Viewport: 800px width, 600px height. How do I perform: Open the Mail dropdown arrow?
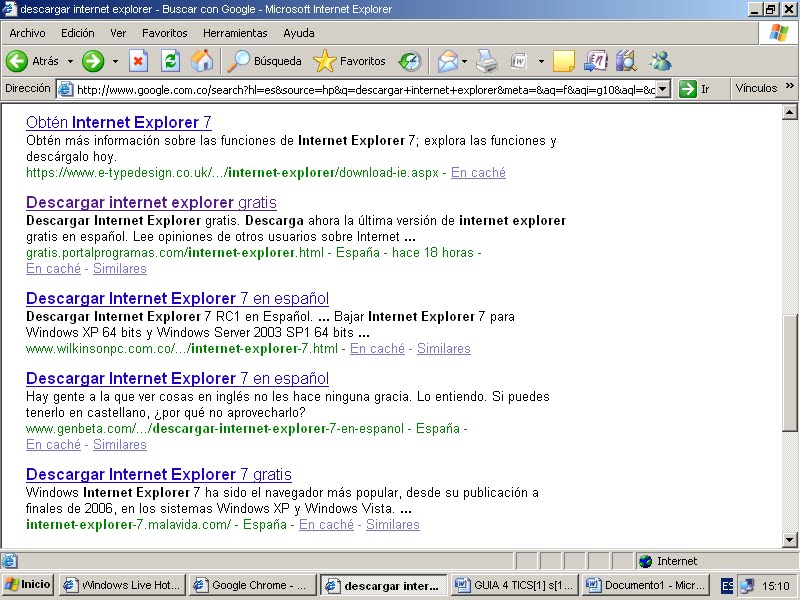(464, 61)
